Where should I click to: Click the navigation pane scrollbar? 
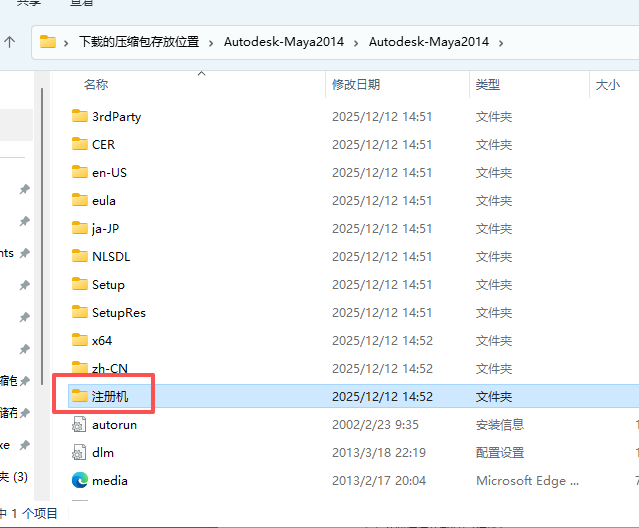42,237
